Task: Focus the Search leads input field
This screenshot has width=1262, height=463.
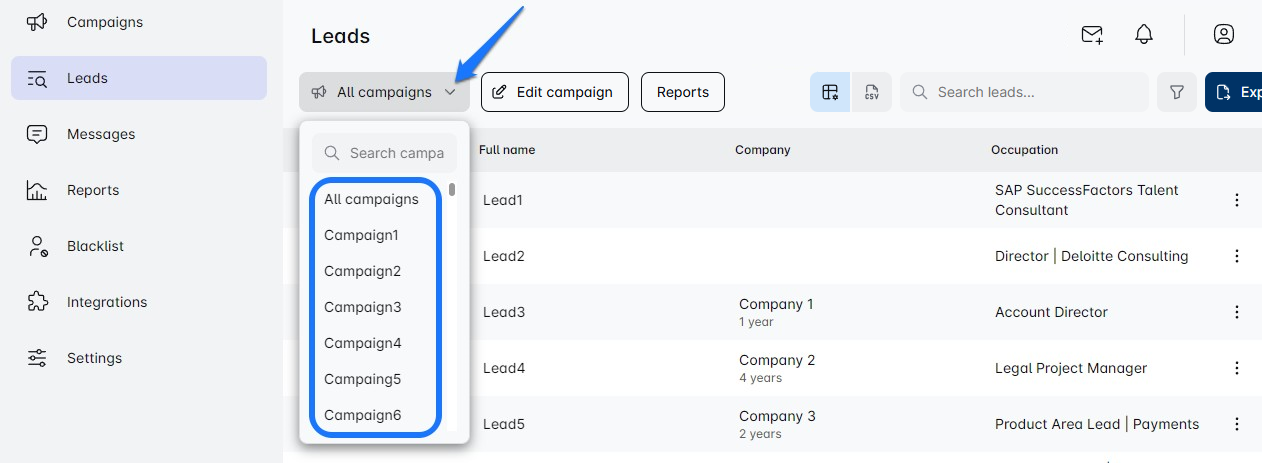Action: pos(1035,92)
